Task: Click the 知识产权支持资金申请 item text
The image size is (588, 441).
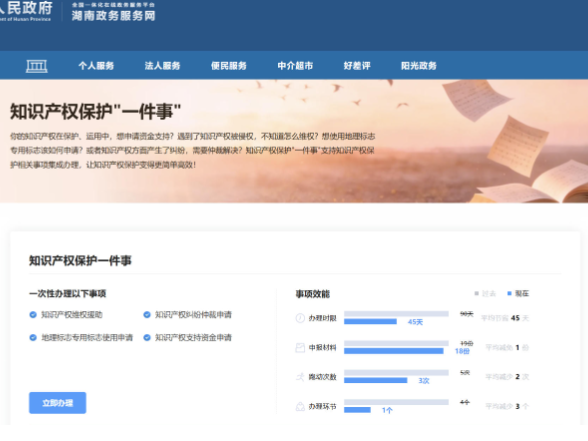Action: pos(194,338)
